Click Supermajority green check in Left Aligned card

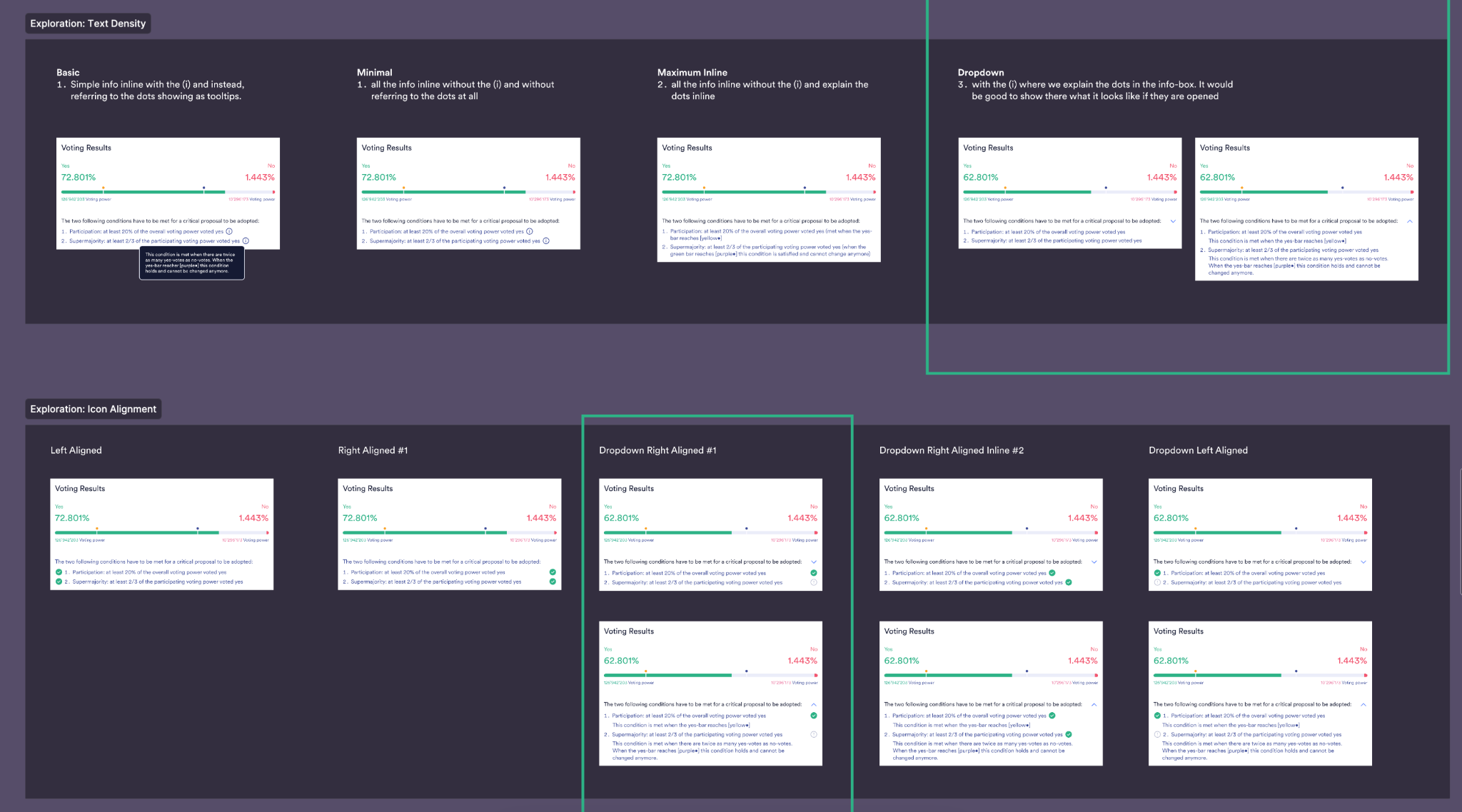[x=59, y=582]
